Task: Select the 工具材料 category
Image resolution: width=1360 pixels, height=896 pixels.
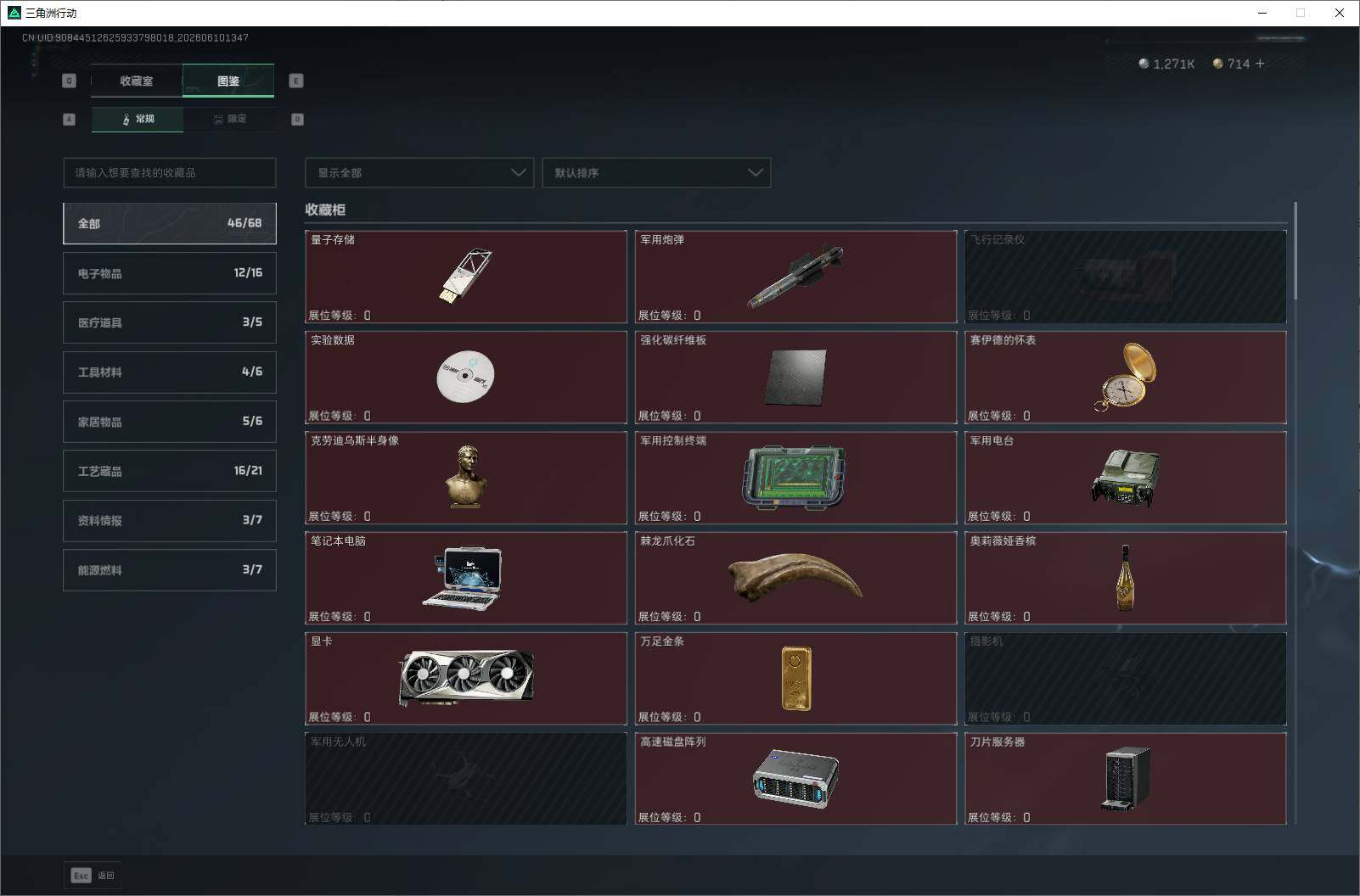Action: [x=170, y=372]
